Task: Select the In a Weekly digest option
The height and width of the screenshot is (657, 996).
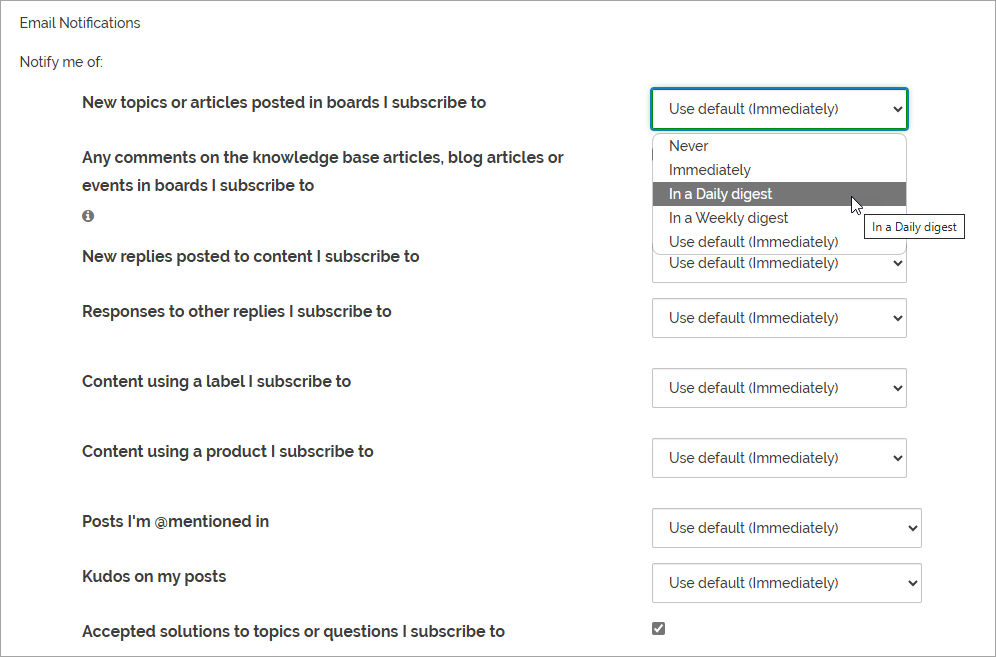Action: (x=729, y=218)
